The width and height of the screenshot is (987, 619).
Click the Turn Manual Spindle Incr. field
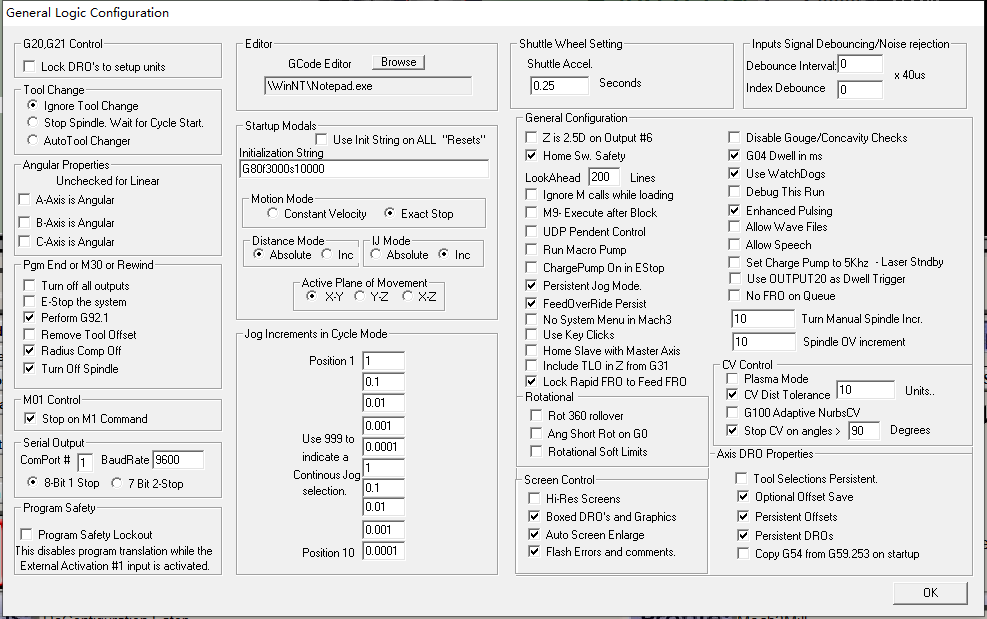(x=763, y=319)
